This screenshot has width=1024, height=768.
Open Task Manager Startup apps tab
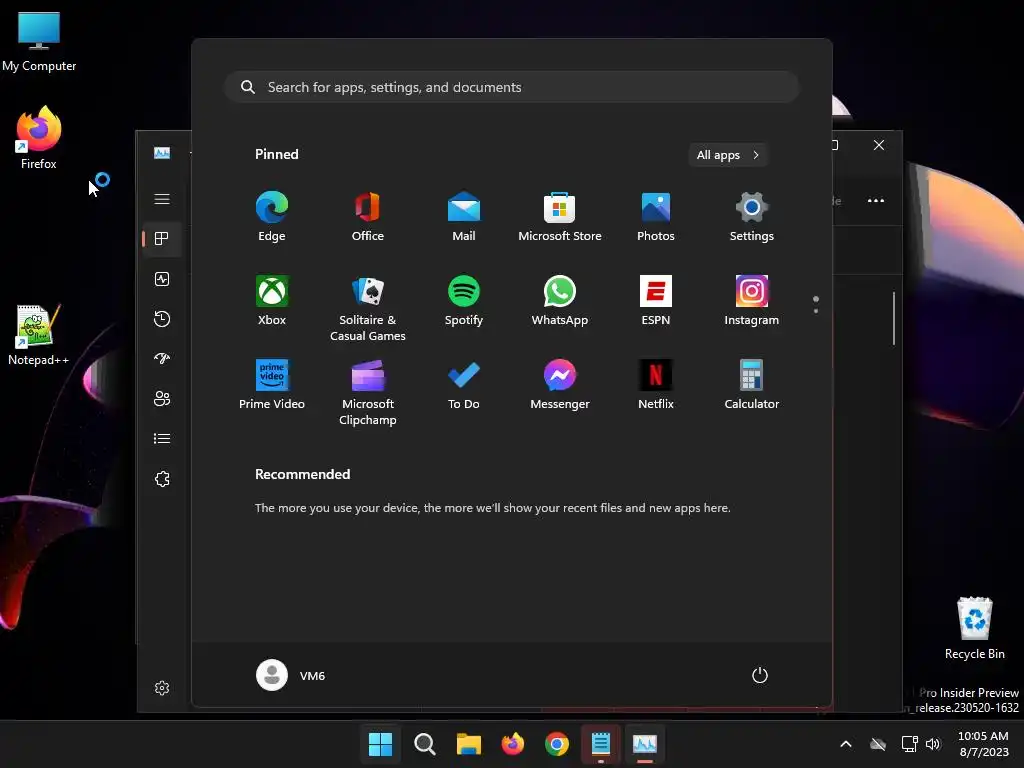162,359
